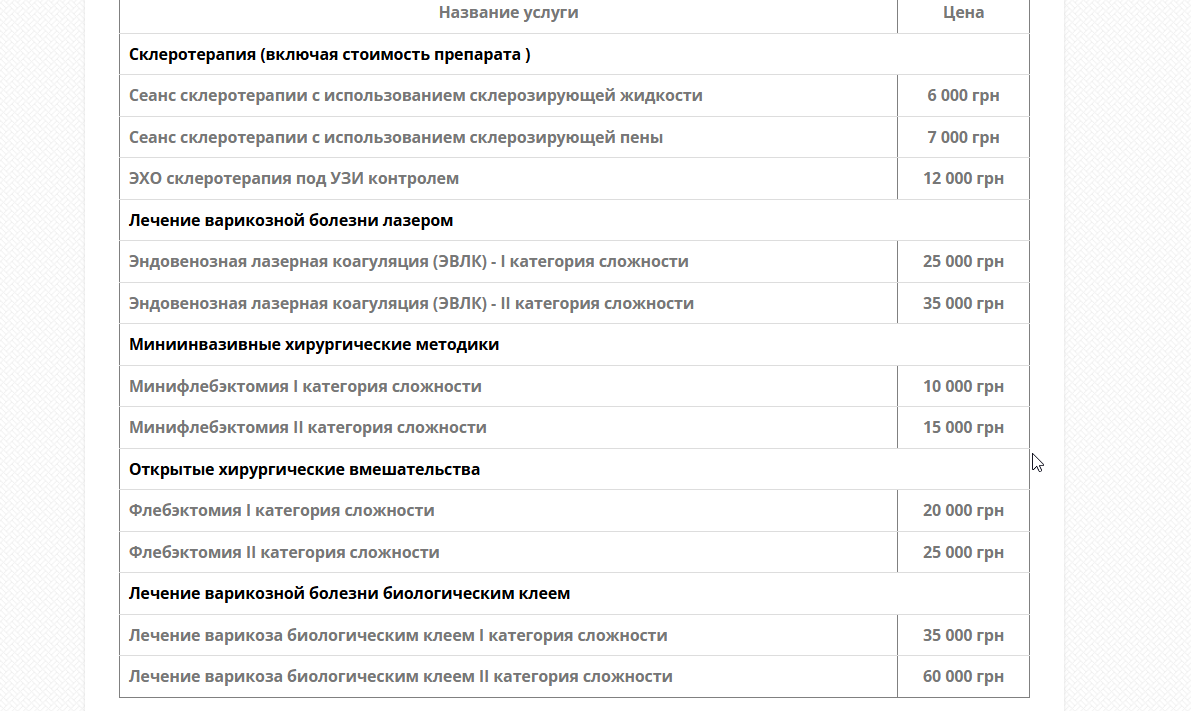Click the 'Название услуги' column header
Viewport: 1191px width, 711px height.
click(x=508, y=12)
